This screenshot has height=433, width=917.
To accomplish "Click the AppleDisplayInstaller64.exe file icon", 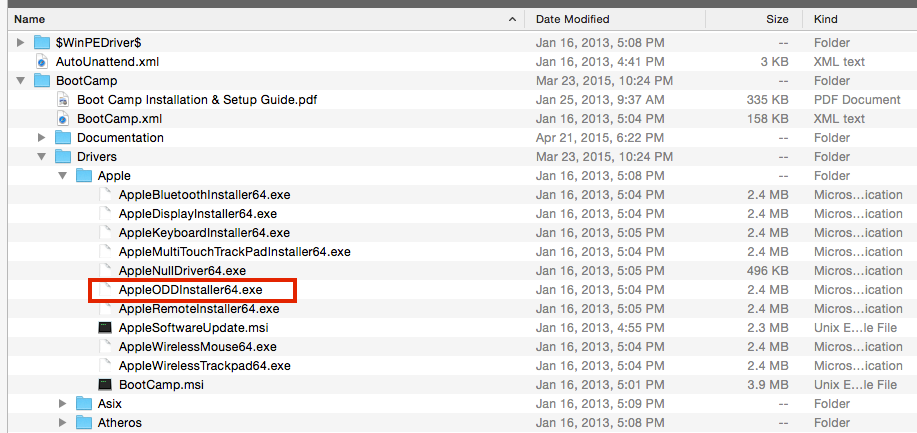I will click(x=105, y=214).
